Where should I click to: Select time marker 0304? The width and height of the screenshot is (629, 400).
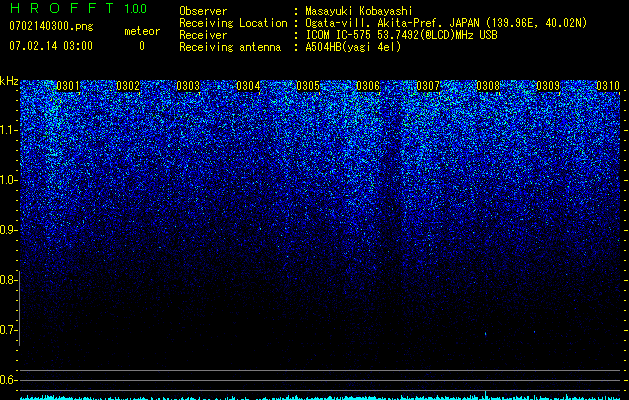coord(248,86)
